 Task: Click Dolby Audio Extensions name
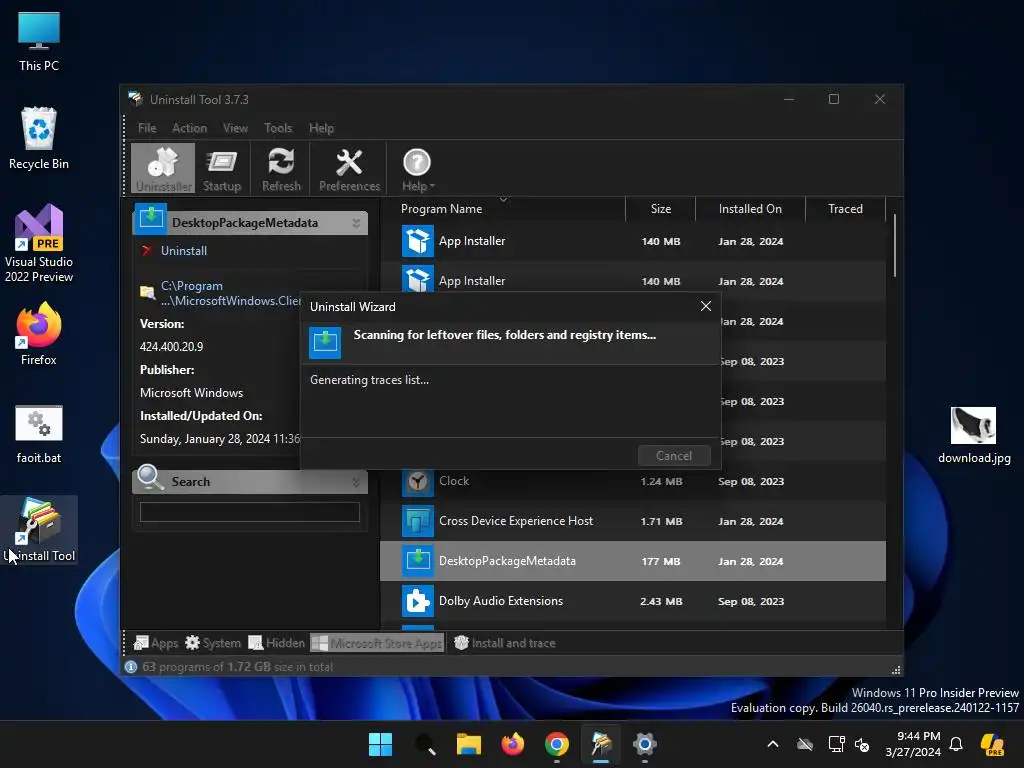(x=501, y=601)
